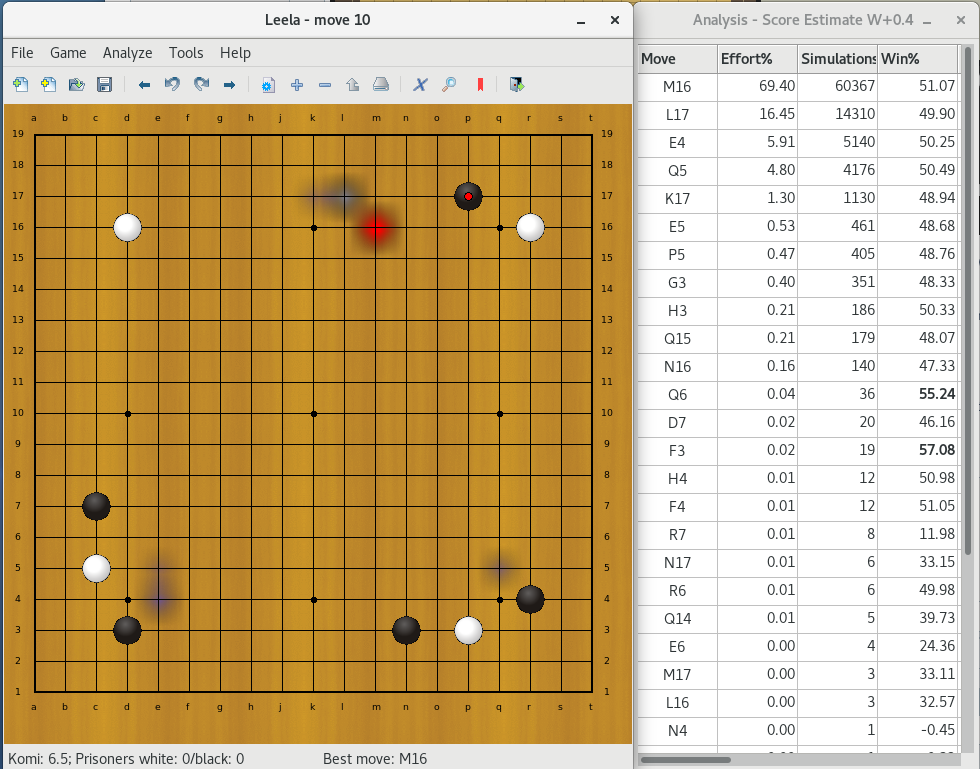Viewport: 980px width, 769px height.
Task: Click the blue plus toolbar icon
Action: pyautogui.click(x=296, y=85)
